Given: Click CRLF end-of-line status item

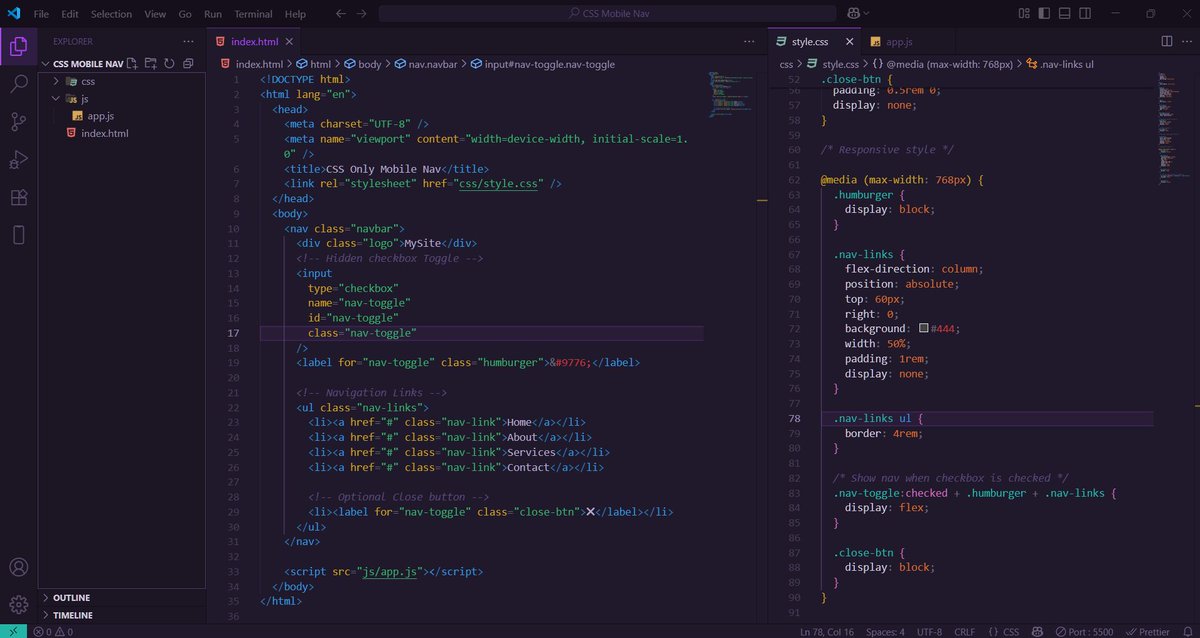Looking at the screenshot, I should [x=964, y=631].
